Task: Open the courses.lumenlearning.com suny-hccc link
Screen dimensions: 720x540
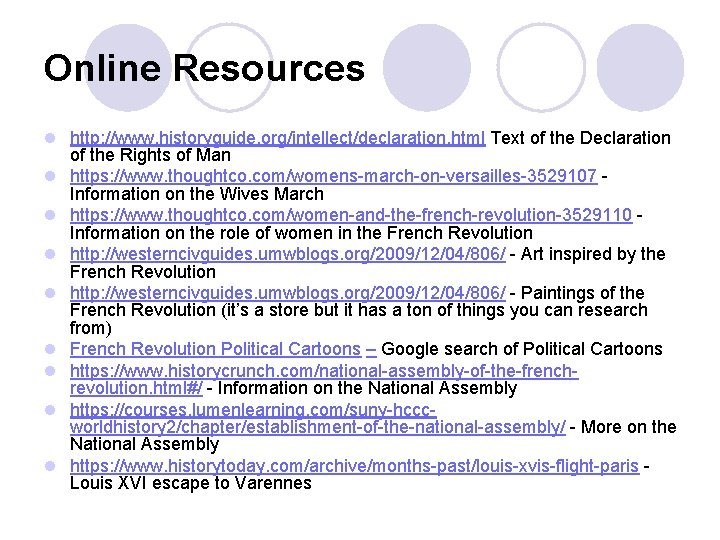Action: pyautogui.click(x=318, y=419)
